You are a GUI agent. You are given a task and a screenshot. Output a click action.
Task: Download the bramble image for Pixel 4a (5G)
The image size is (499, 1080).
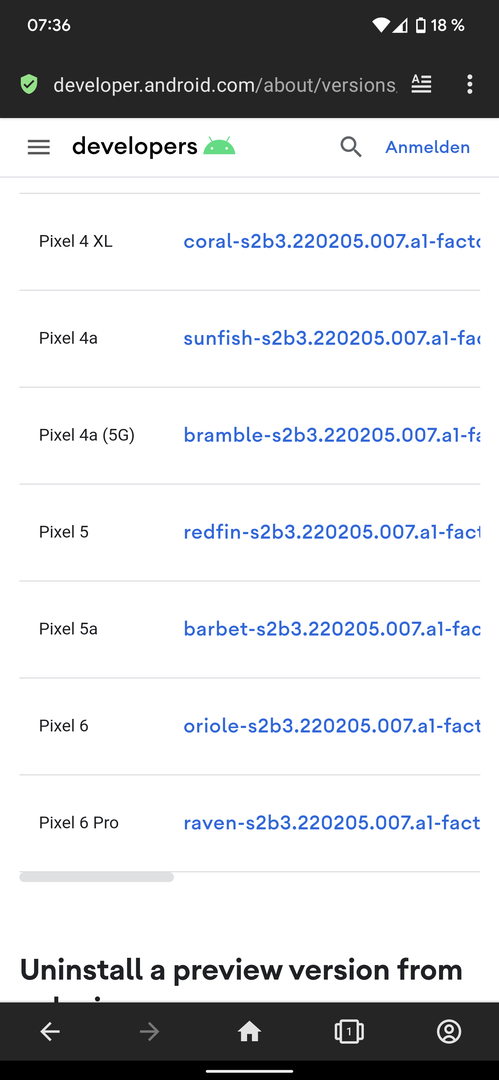(332, 435)
